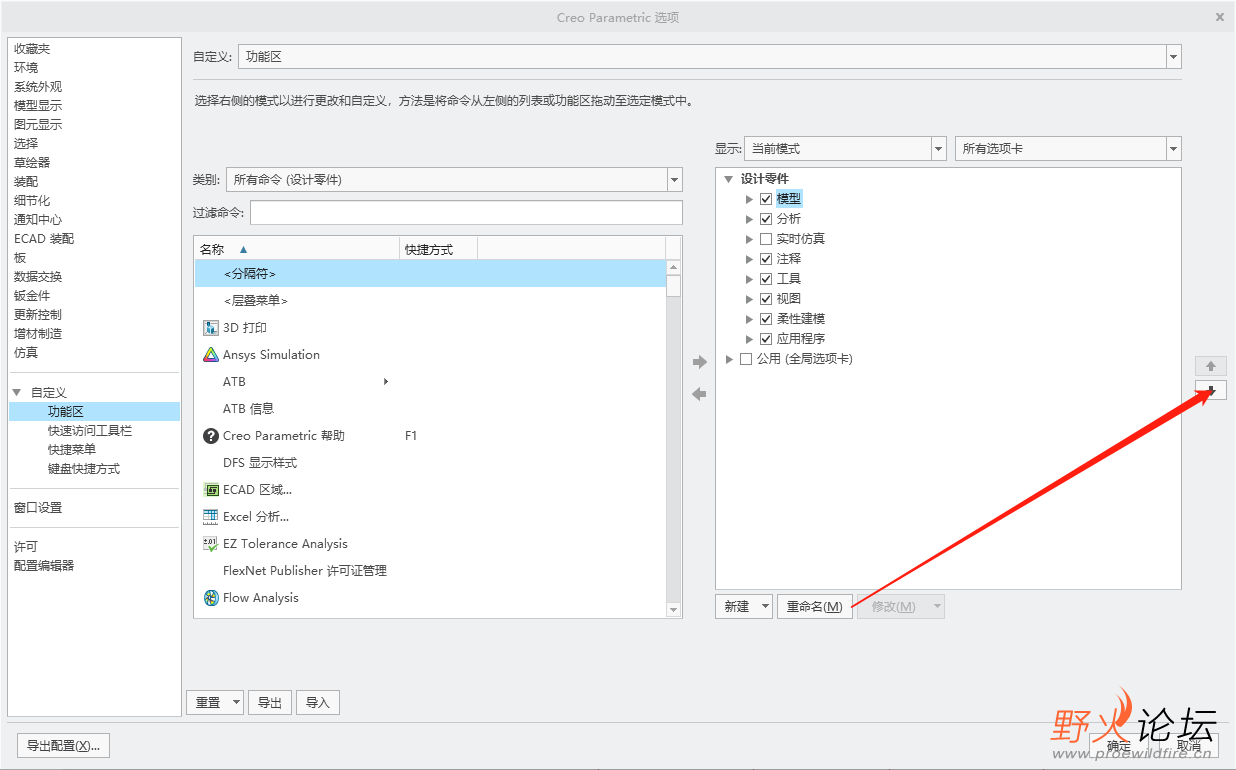Open 配置编辑器 in sidebar
This screenshot has width=1236, height=770.
click(44, 566)
